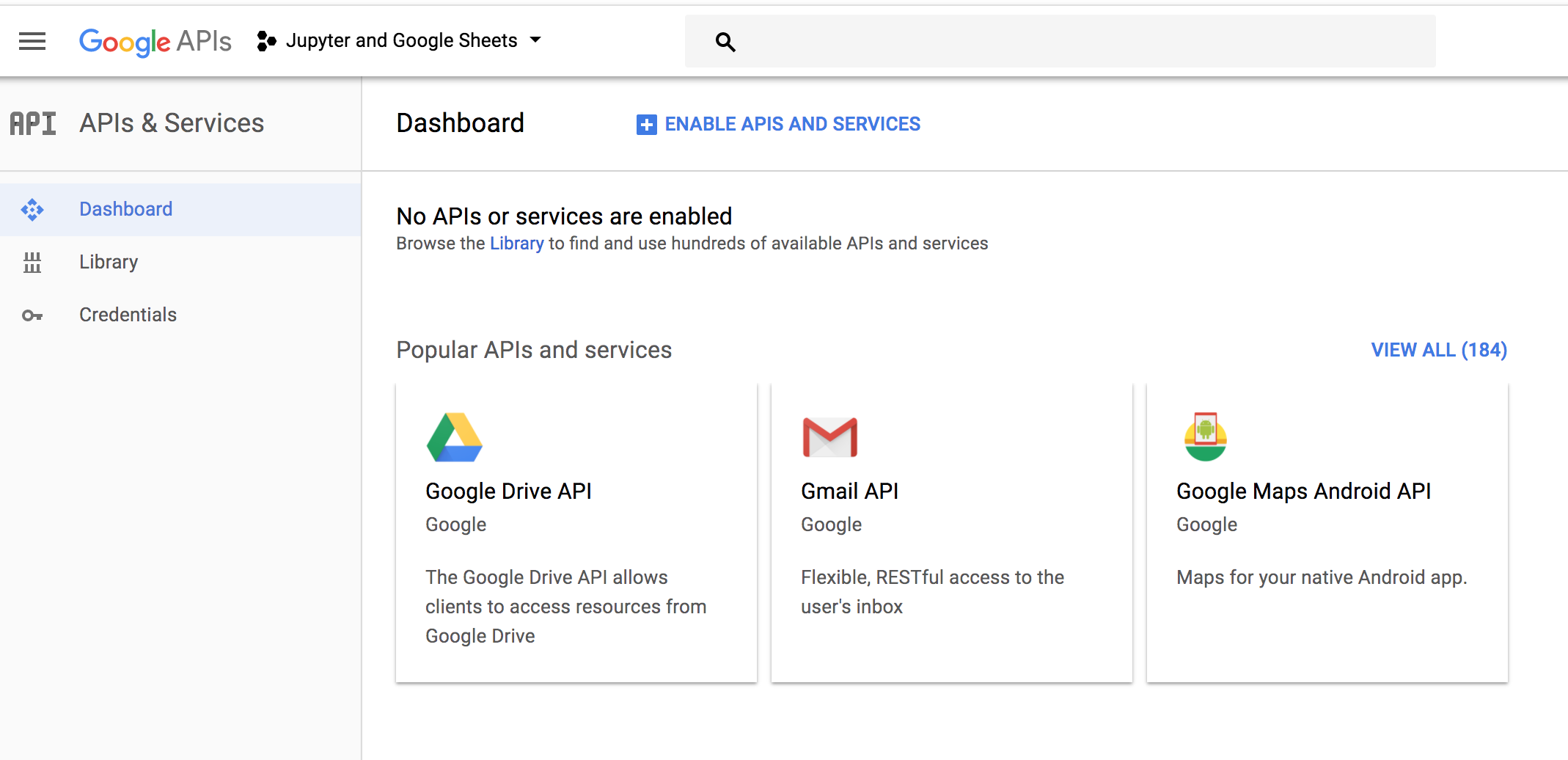Click the Gmail envelope logo icon

pyautogui.click(x=830, y=437)
